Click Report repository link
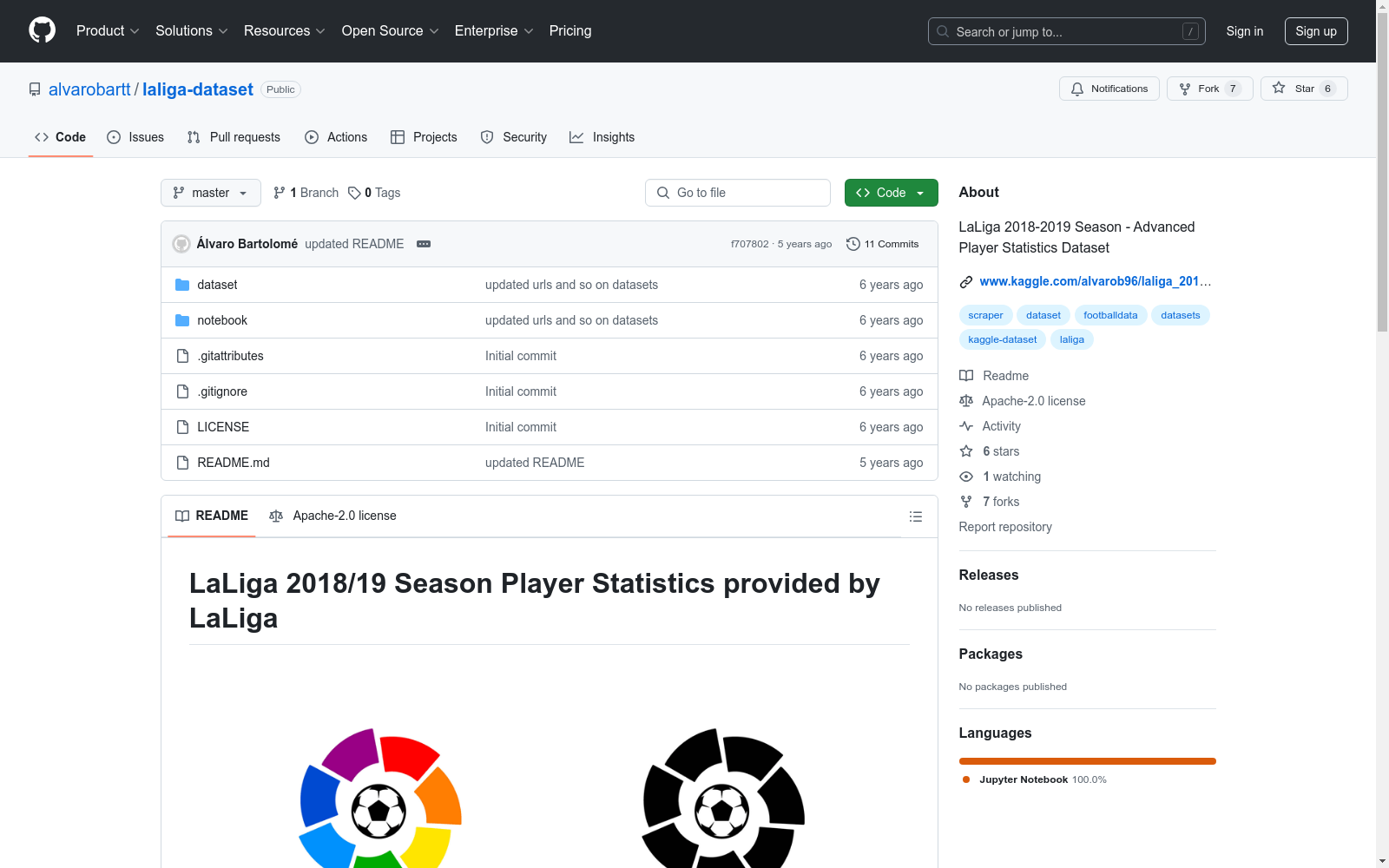 tap(1005, 527)
